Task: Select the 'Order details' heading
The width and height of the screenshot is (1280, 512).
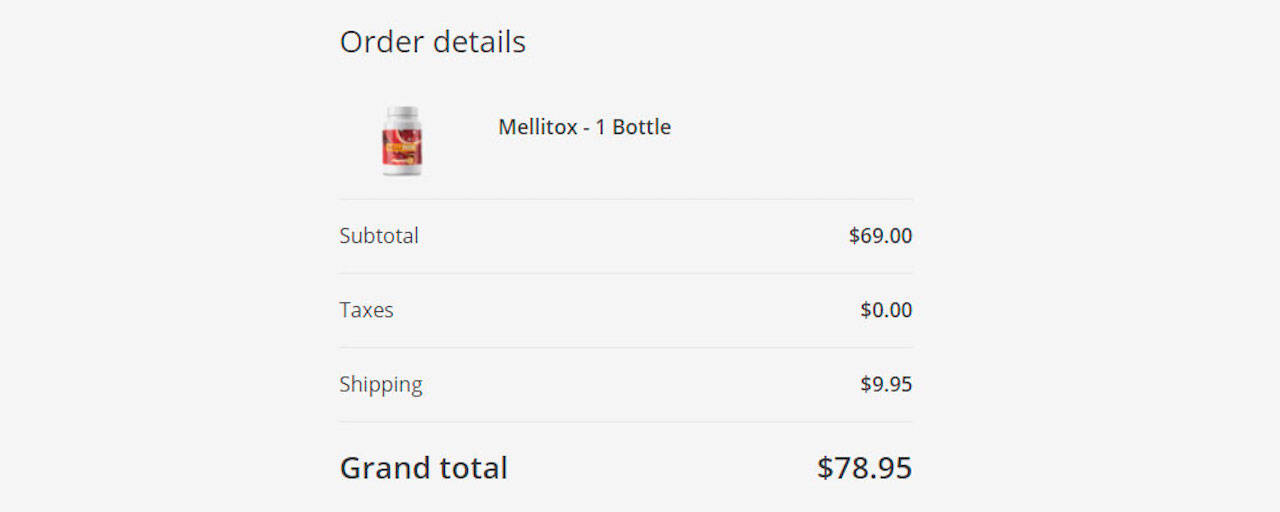Action: (x=432, y=42)
